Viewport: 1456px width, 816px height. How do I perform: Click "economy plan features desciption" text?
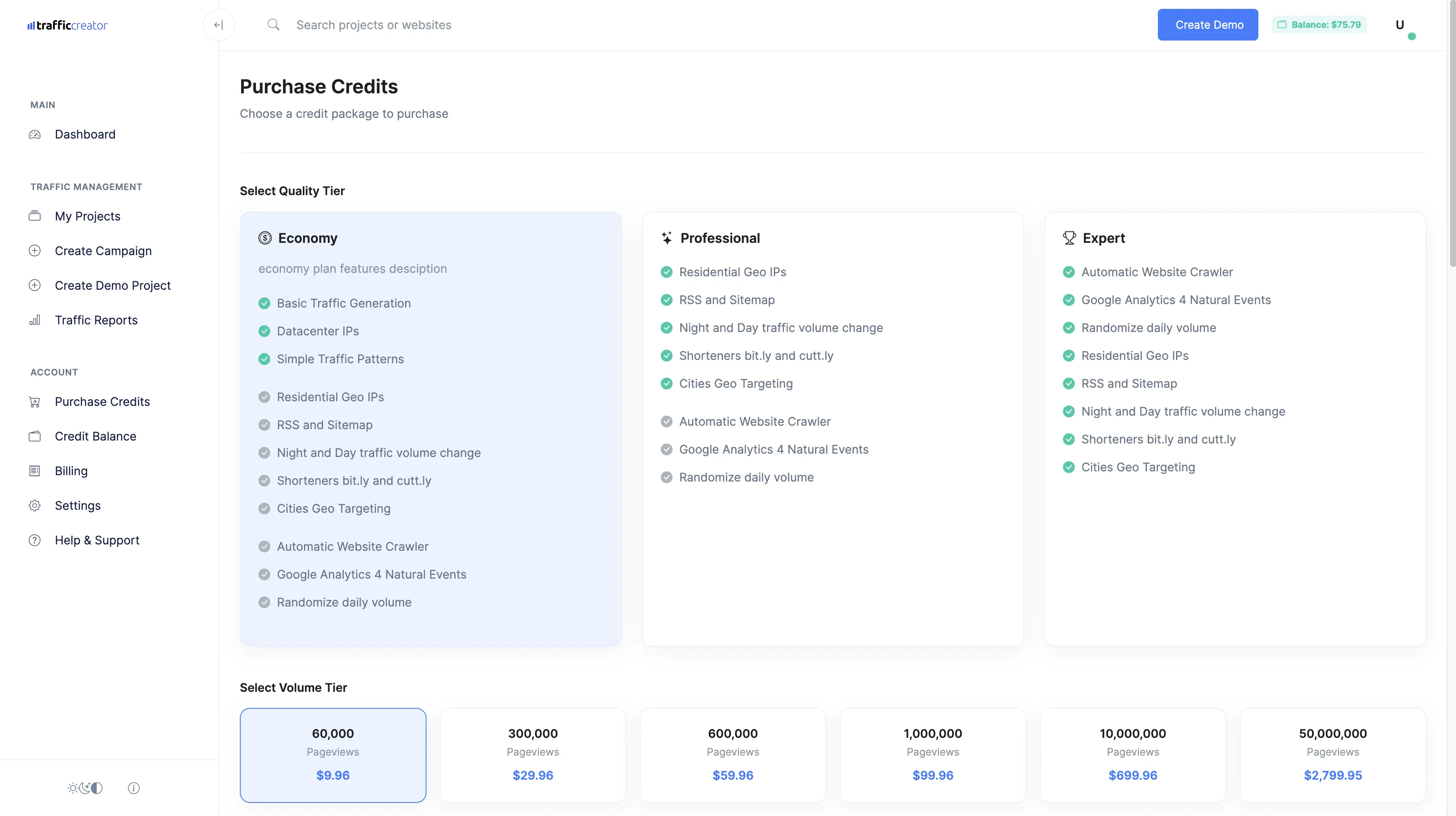tap(353, 269)
